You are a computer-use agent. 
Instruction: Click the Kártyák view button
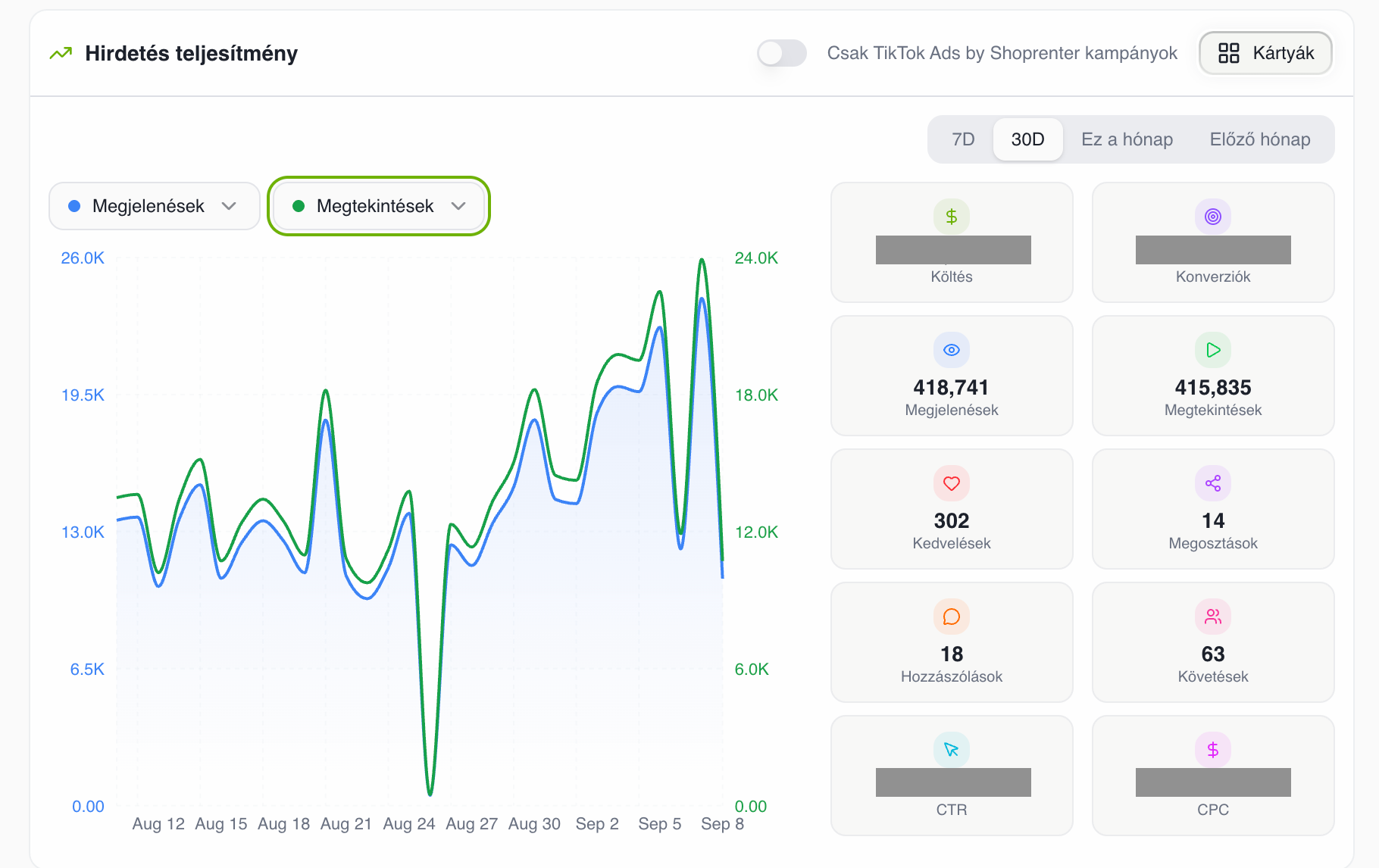tap(1265, 53)
